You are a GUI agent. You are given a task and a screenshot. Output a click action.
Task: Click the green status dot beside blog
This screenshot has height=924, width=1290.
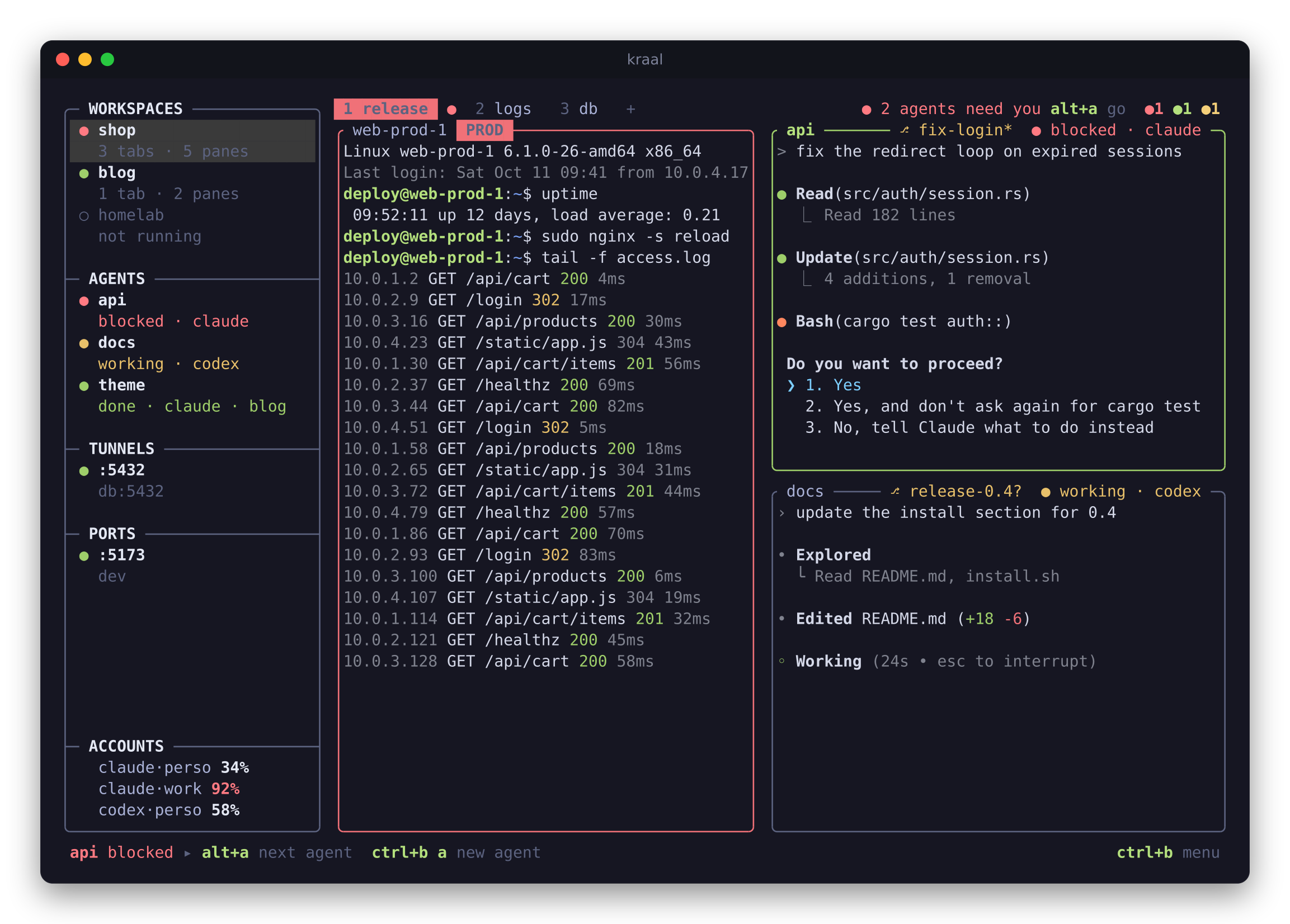point(83,173)
